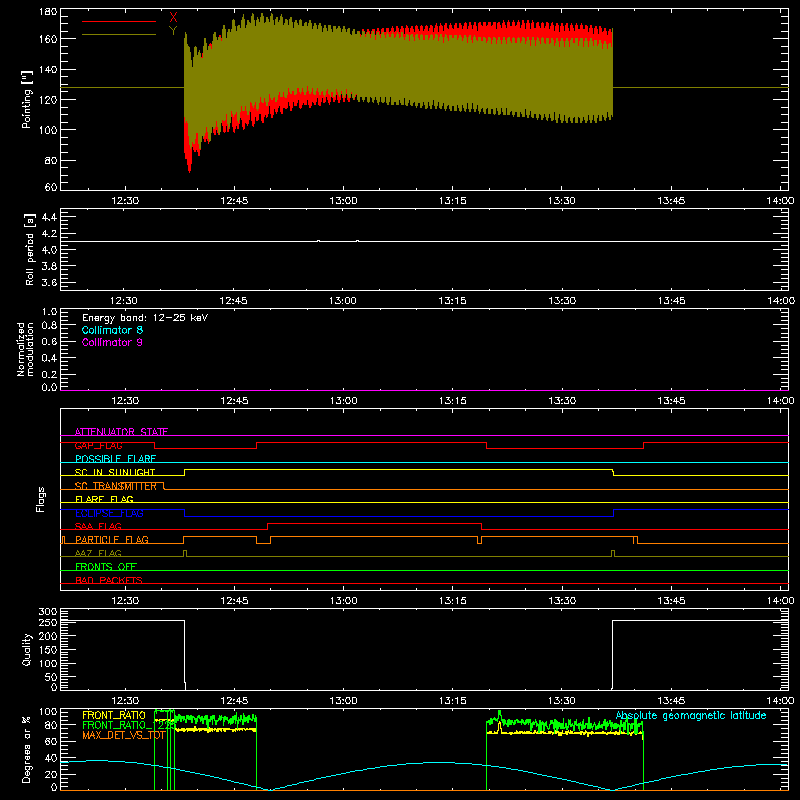This screenshot has width=800, height=800.
Task: Select the green FRONT_RATIO_1238 legend label
Action: pos(129,725)
